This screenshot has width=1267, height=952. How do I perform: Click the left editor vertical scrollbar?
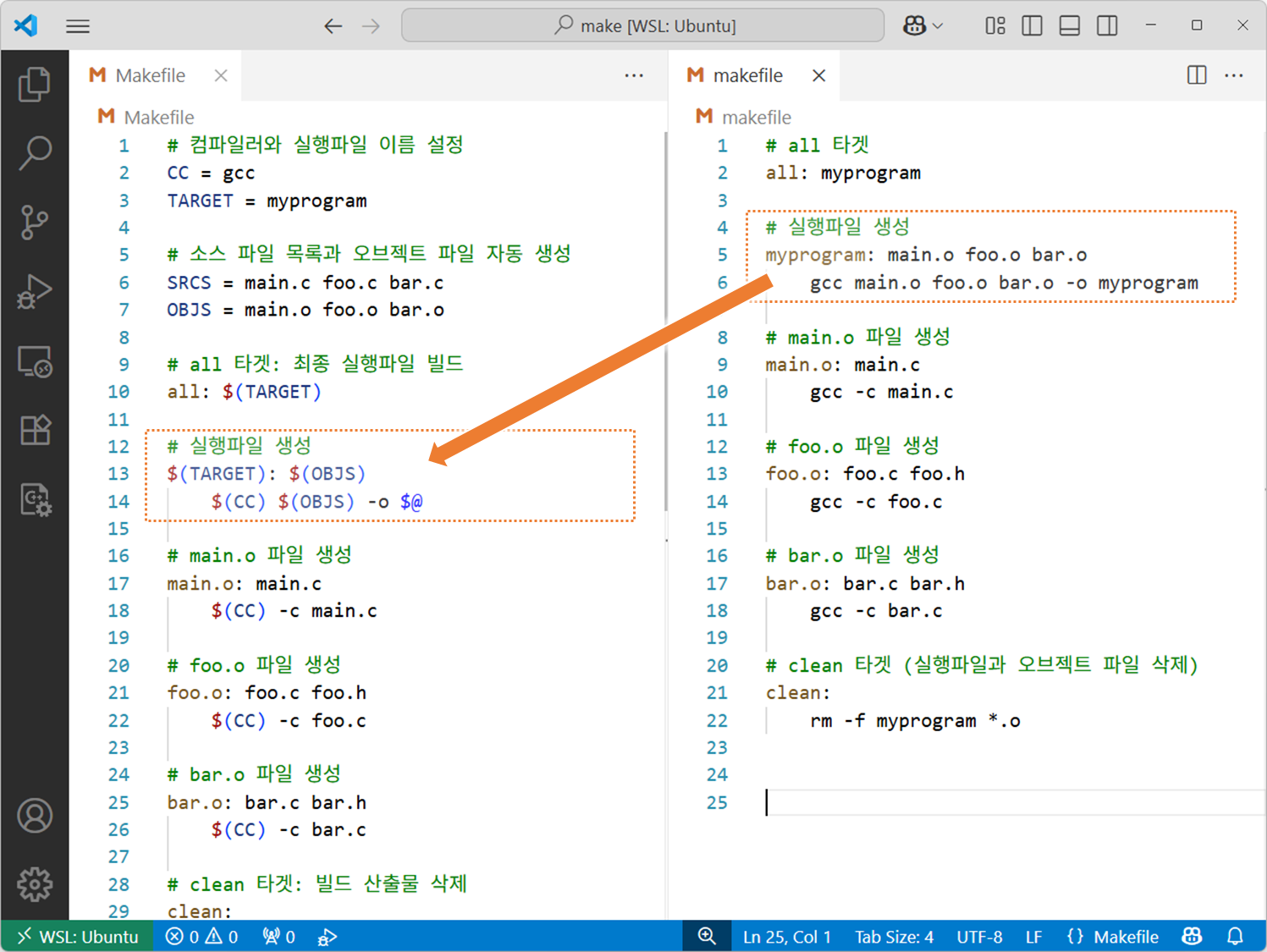[x=666, y=322]
